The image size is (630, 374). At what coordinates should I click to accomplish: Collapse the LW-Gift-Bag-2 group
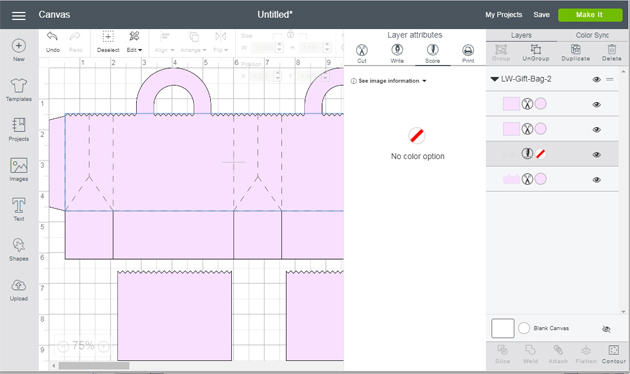(494, 79)
